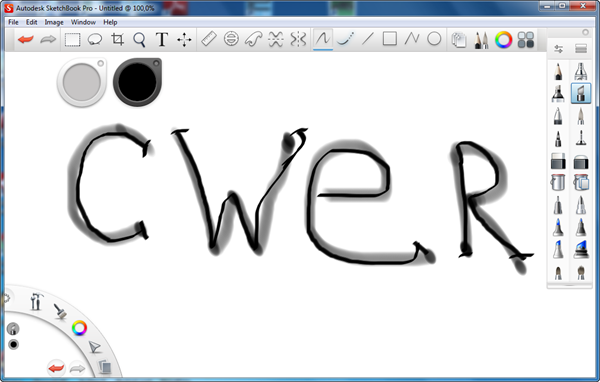Open the Layers editor from toolbar

(x=458, y=40)
